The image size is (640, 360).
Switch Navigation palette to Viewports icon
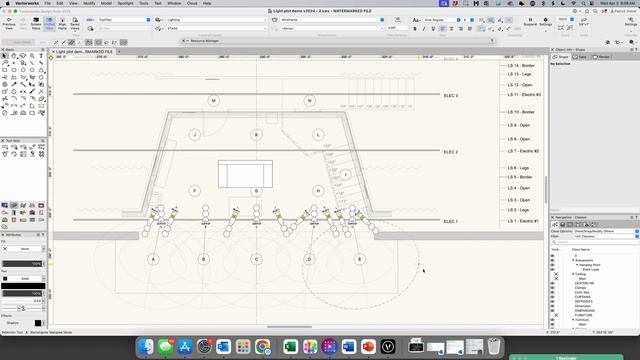[578, 224]
